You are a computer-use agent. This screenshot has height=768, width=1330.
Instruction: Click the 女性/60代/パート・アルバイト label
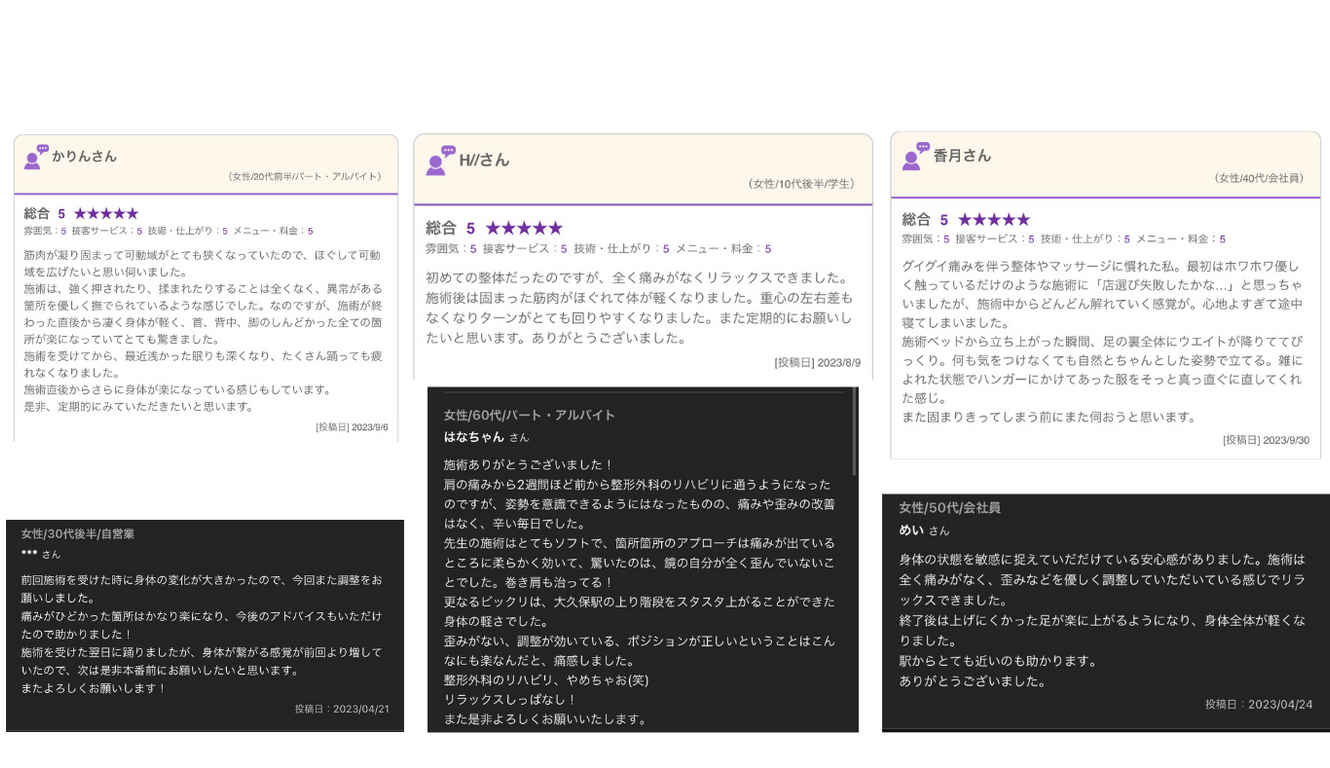click(529, 415)
